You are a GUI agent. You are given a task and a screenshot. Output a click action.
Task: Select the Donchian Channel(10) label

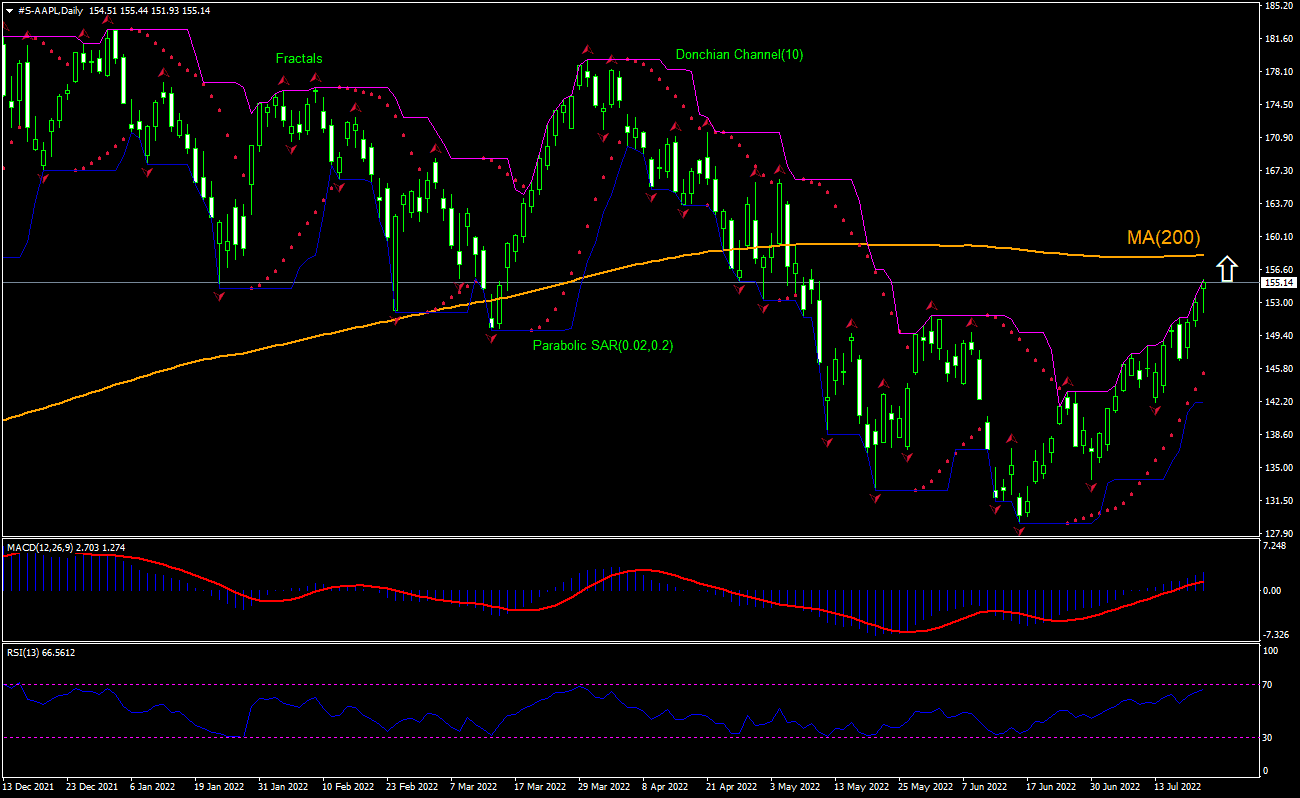pyautogui.click(x=739, y=55)
